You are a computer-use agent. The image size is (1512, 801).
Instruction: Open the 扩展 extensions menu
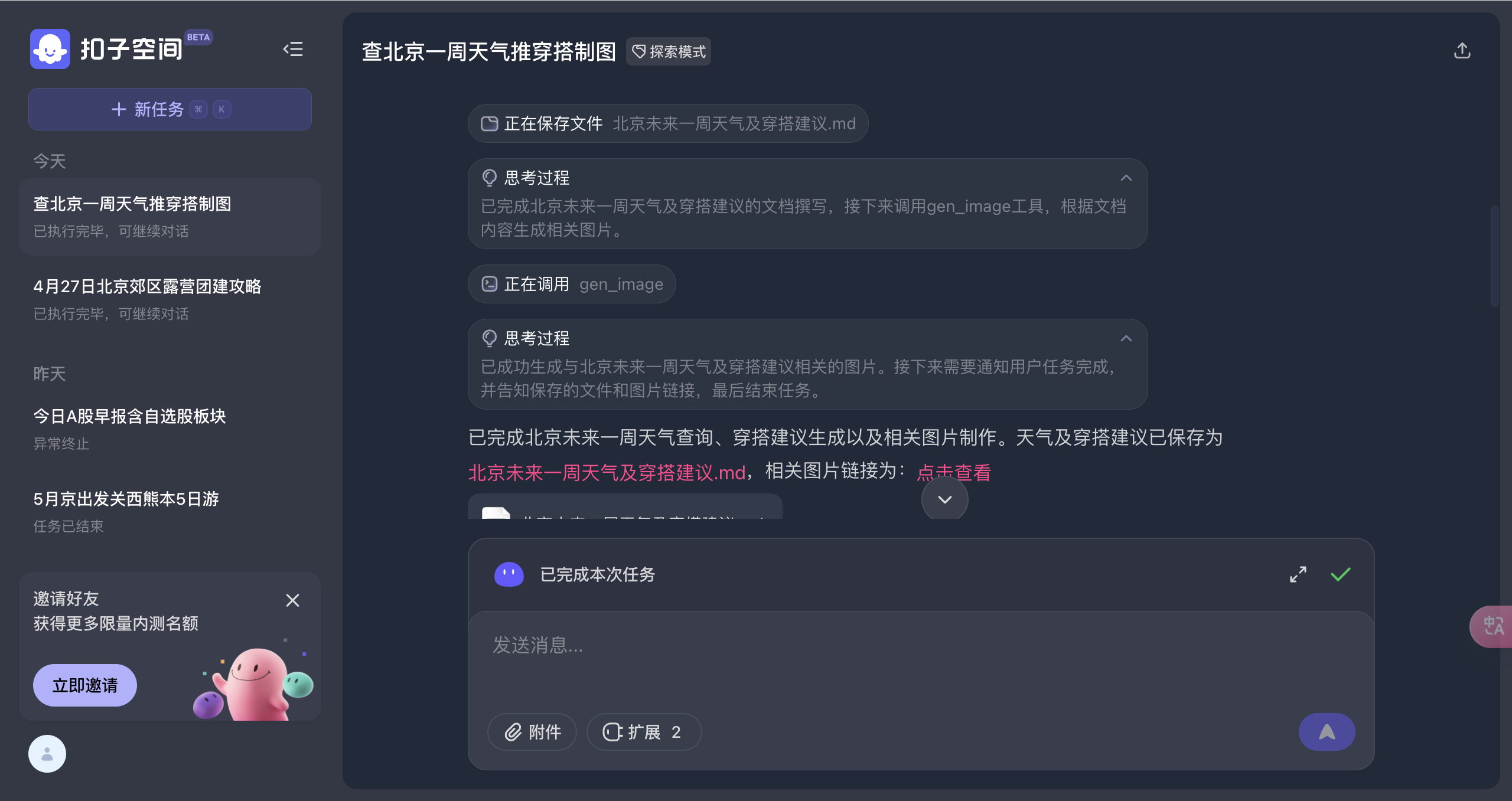(x=643, y=732)
